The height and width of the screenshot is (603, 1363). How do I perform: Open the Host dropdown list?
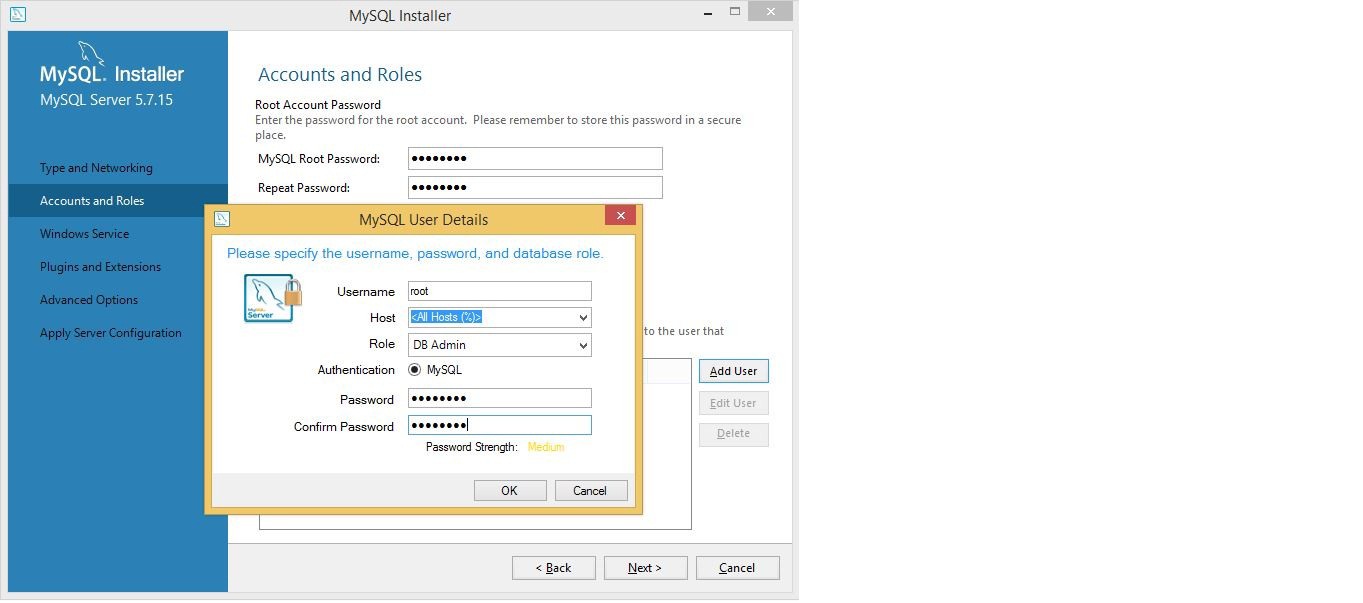583,318
